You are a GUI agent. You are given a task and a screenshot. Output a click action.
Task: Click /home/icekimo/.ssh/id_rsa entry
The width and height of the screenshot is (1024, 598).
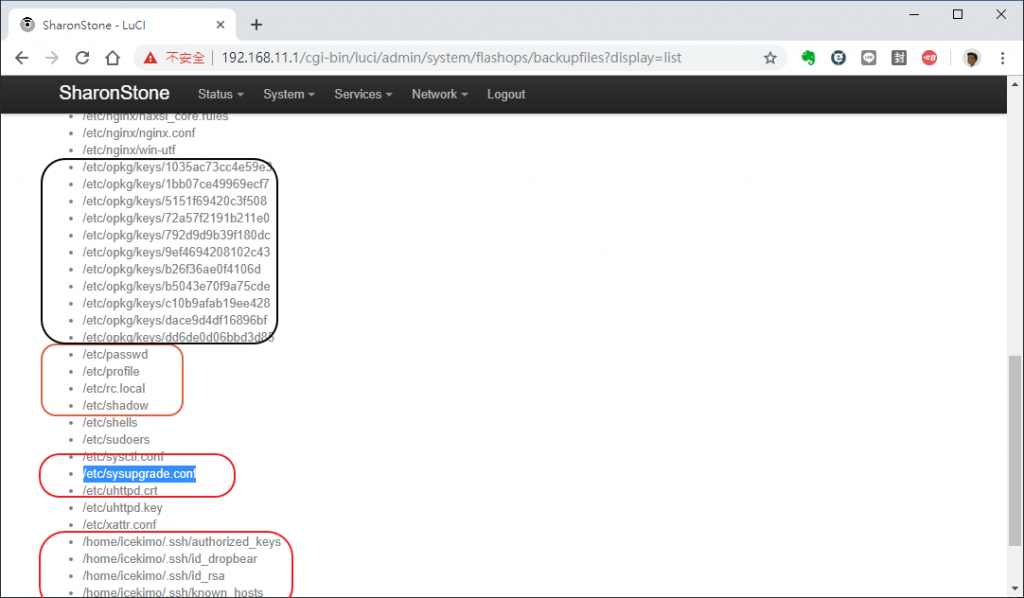click(x=153, y=576)
